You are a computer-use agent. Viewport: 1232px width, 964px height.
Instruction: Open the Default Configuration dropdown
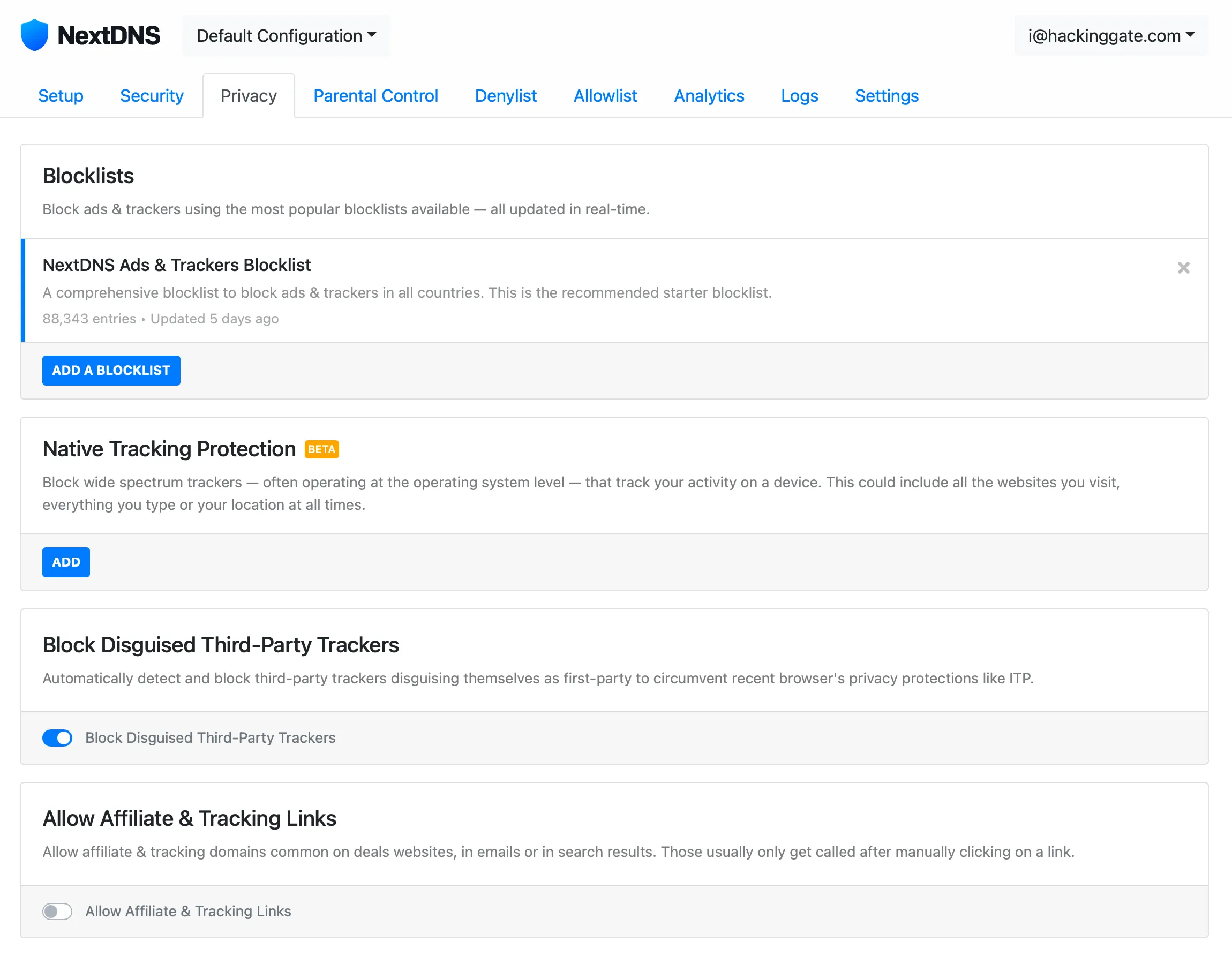click(x=286, y=35)
